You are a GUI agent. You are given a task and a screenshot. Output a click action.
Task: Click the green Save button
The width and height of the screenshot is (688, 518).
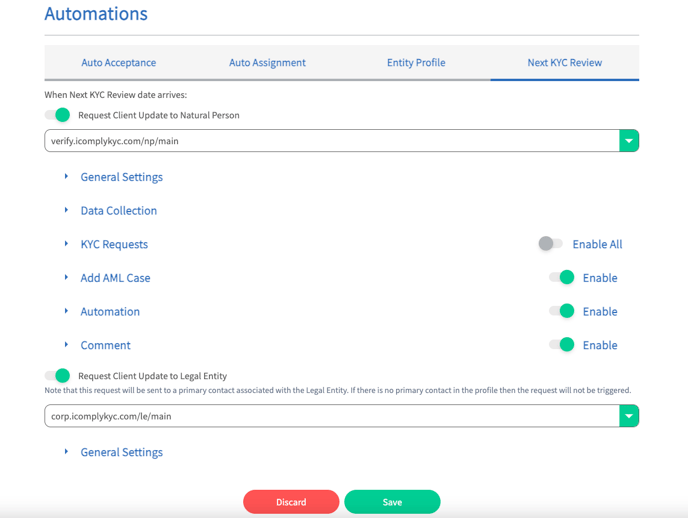(392, 502)
